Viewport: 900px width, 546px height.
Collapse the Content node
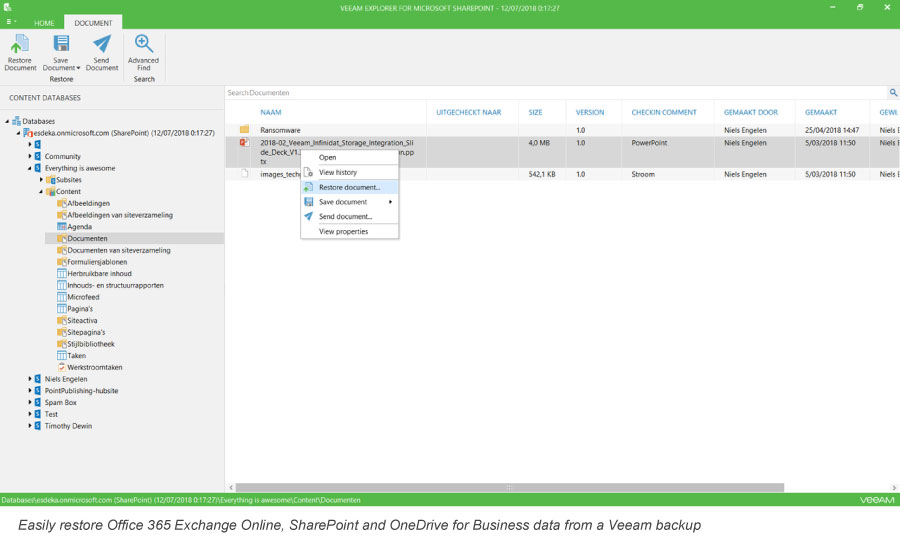[x=41, y=192]
